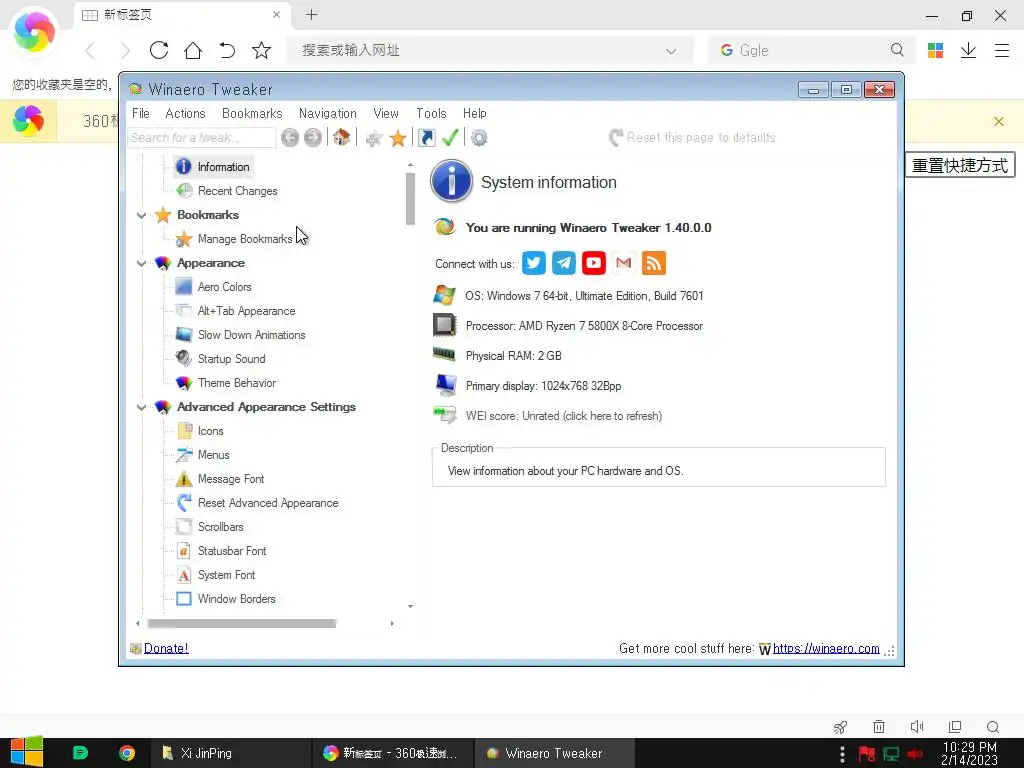This screenshot has height=768, width=1024.
Task: Open the Telegram icon under Connect with us
Action: coord(564,263)
